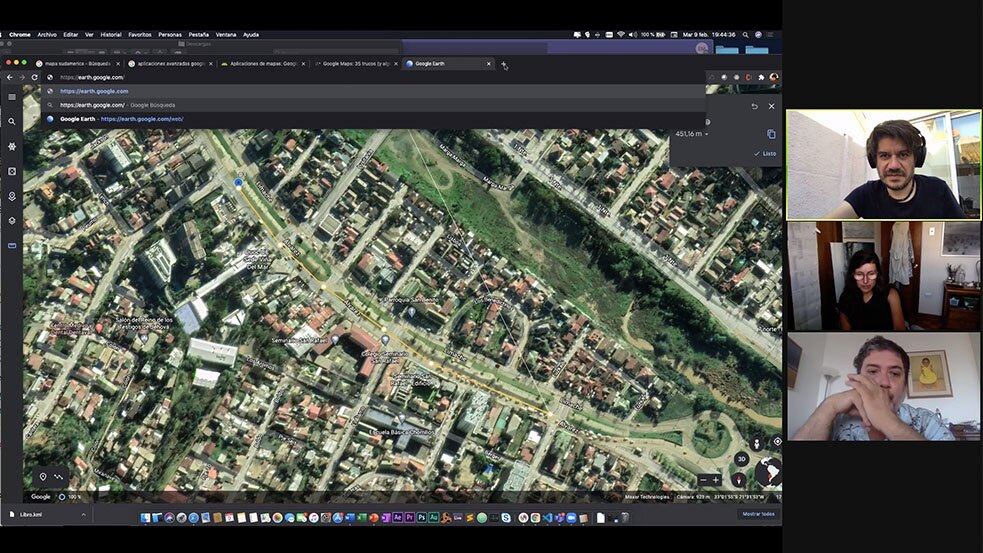Open the Projects pin icon in sidebar
The width and height of the screenshot is (983, 553).
(x=12, y=196)
